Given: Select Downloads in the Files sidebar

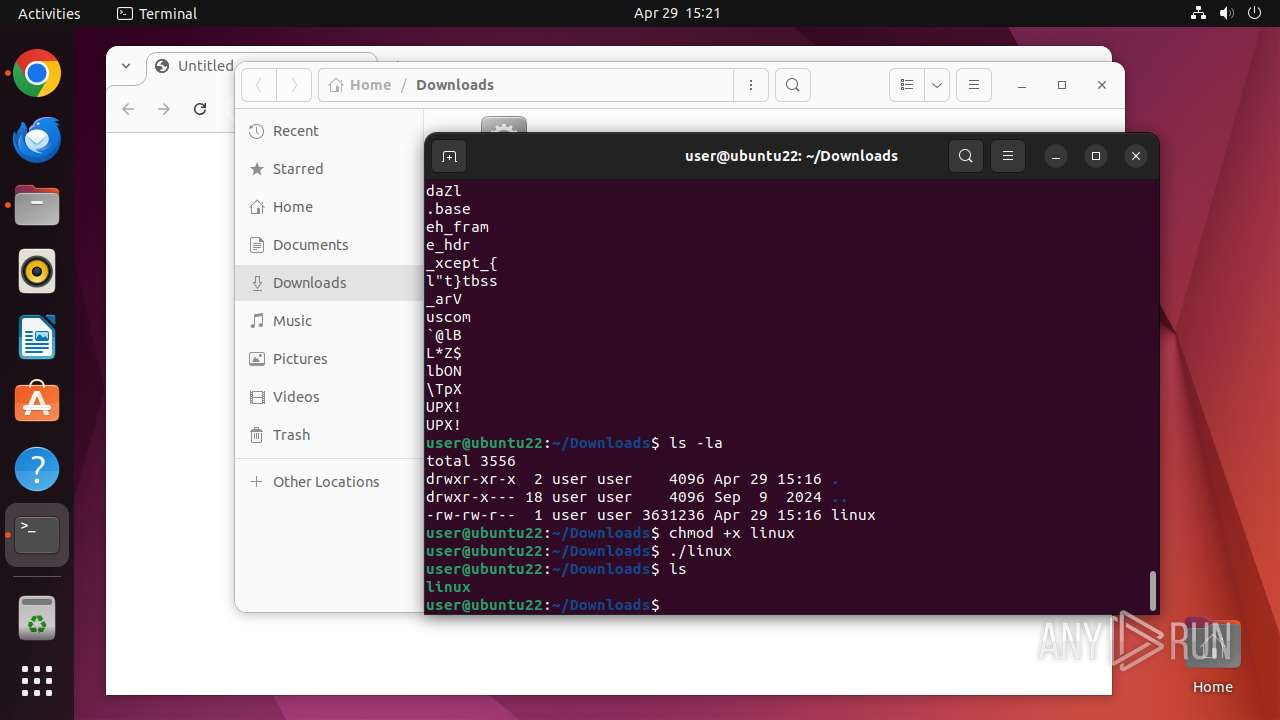Looking at the screenshot, I should point(329,283).
